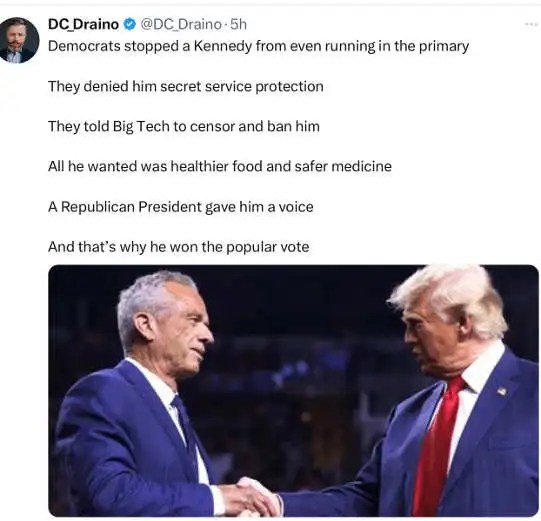Viewport: 541px width, 521px height.
Task: Open the attached handshake photo
Action: (x=293, y=391)
